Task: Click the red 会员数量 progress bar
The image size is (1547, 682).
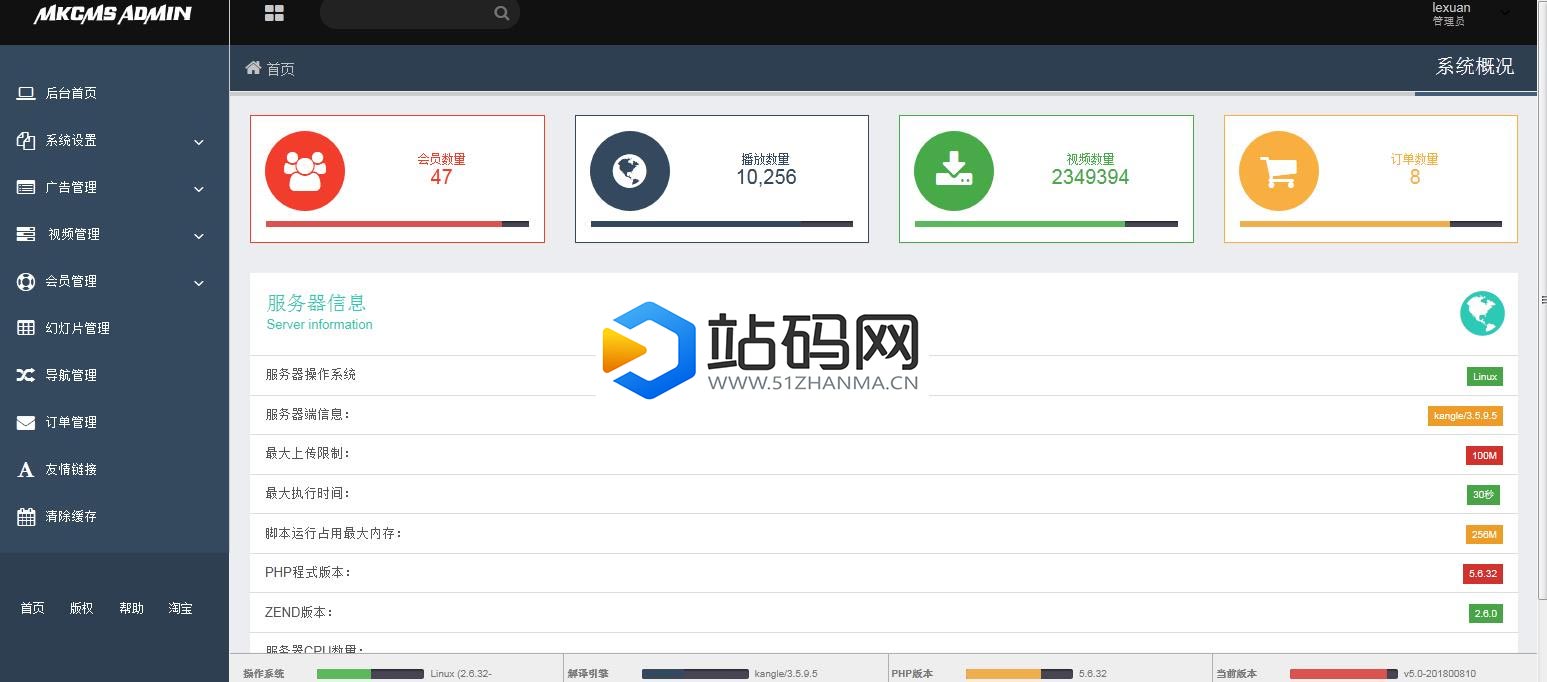Action: tap(397, 224)
